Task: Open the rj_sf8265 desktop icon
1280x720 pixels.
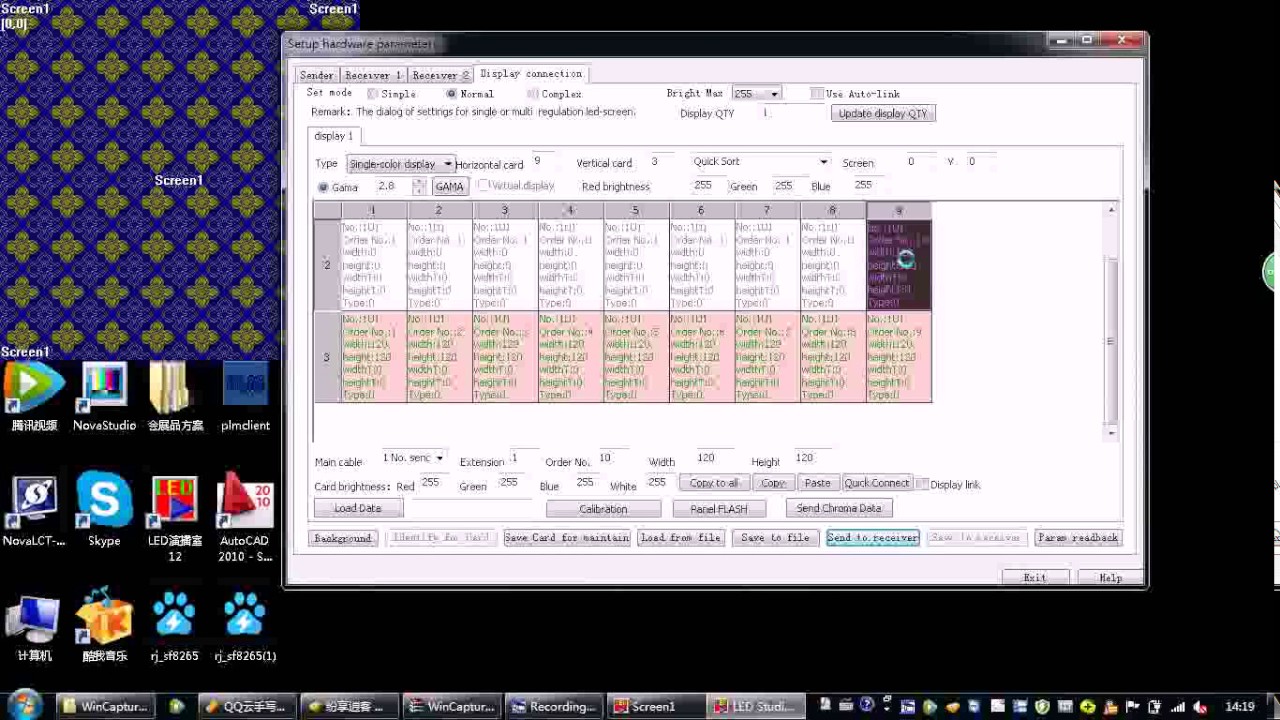Action: point(175,628)
